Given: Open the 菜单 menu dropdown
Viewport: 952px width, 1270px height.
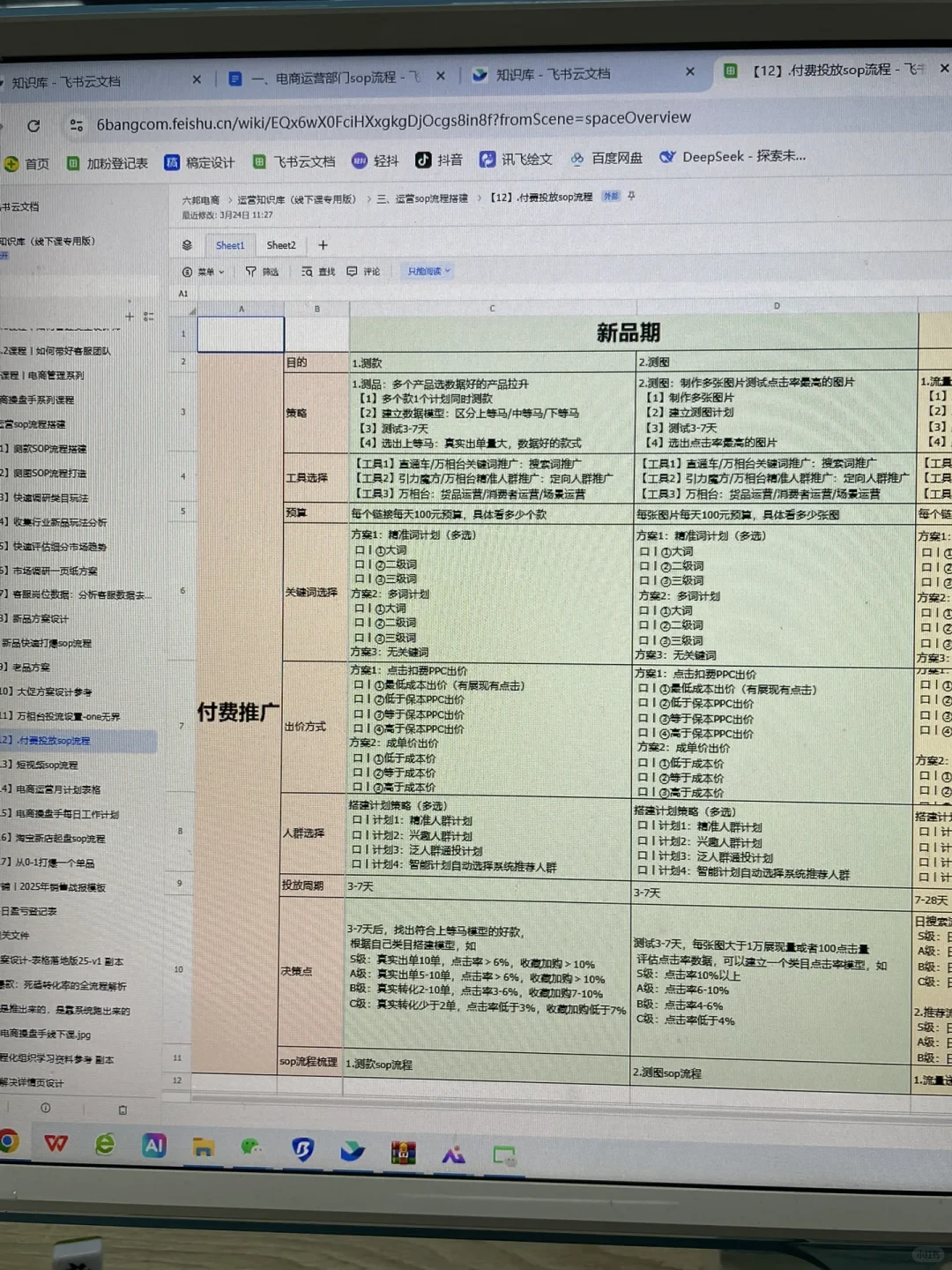Looking at the screenshot, I should (204, 272).
